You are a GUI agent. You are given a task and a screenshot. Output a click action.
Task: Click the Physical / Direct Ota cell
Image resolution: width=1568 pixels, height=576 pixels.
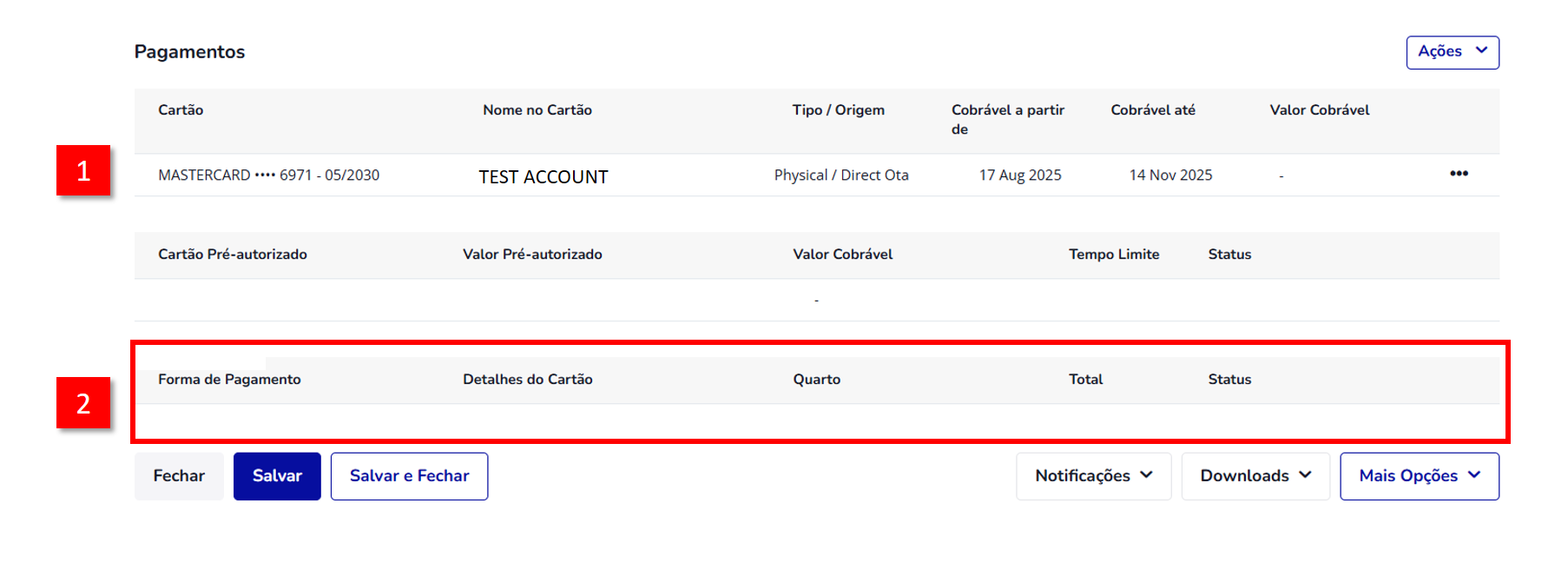tap(841, 175)
